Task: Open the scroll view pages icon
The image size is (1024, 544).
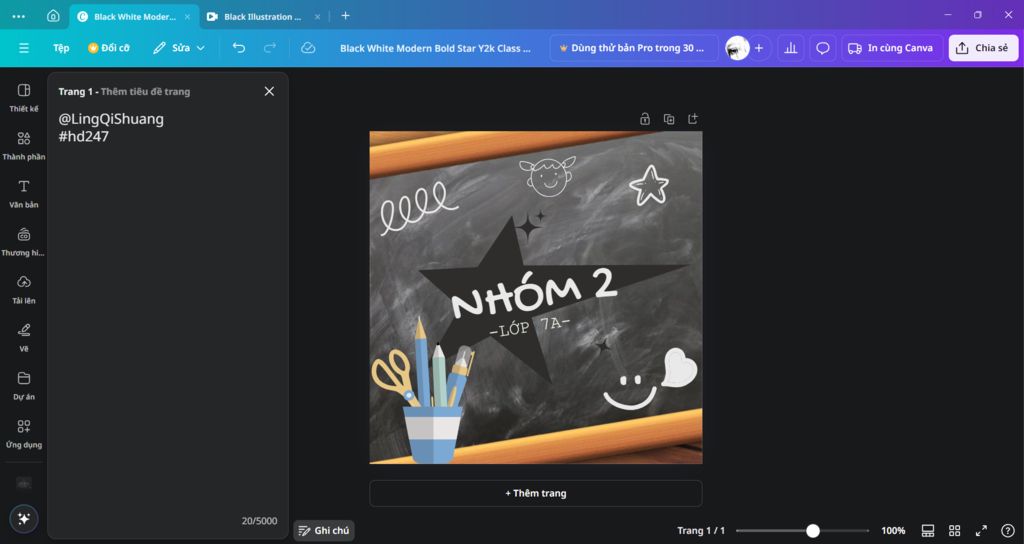Action: [927, 530]
